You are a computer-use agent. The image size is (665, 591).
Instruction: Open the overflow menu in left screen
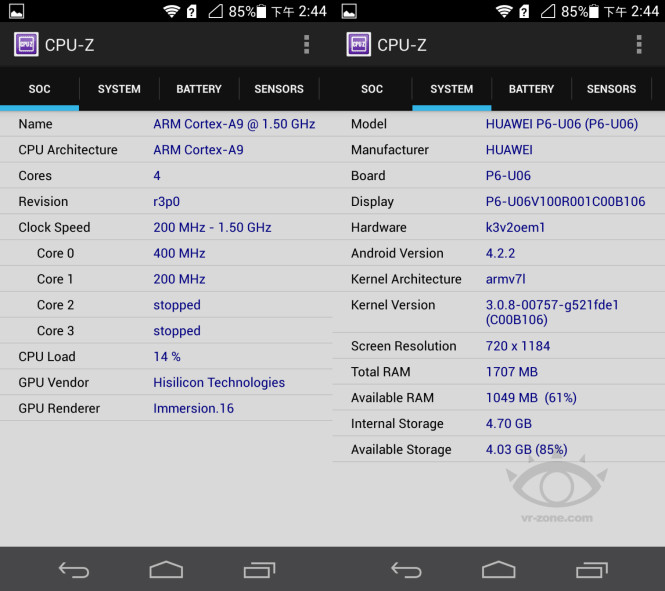(306, 45)
